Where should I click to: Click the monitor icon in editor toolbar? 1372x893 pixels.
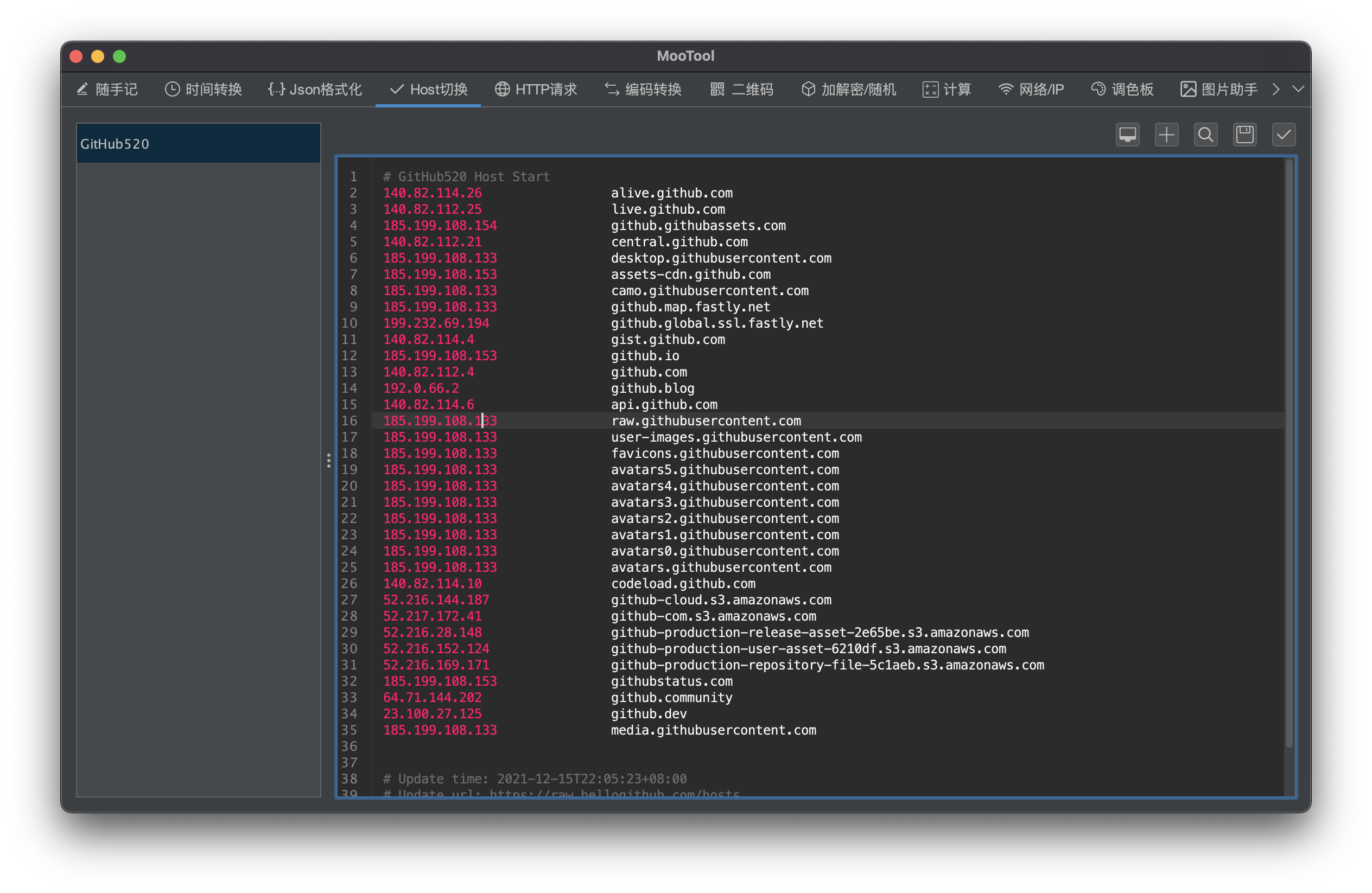click(x=1127, y=135)
